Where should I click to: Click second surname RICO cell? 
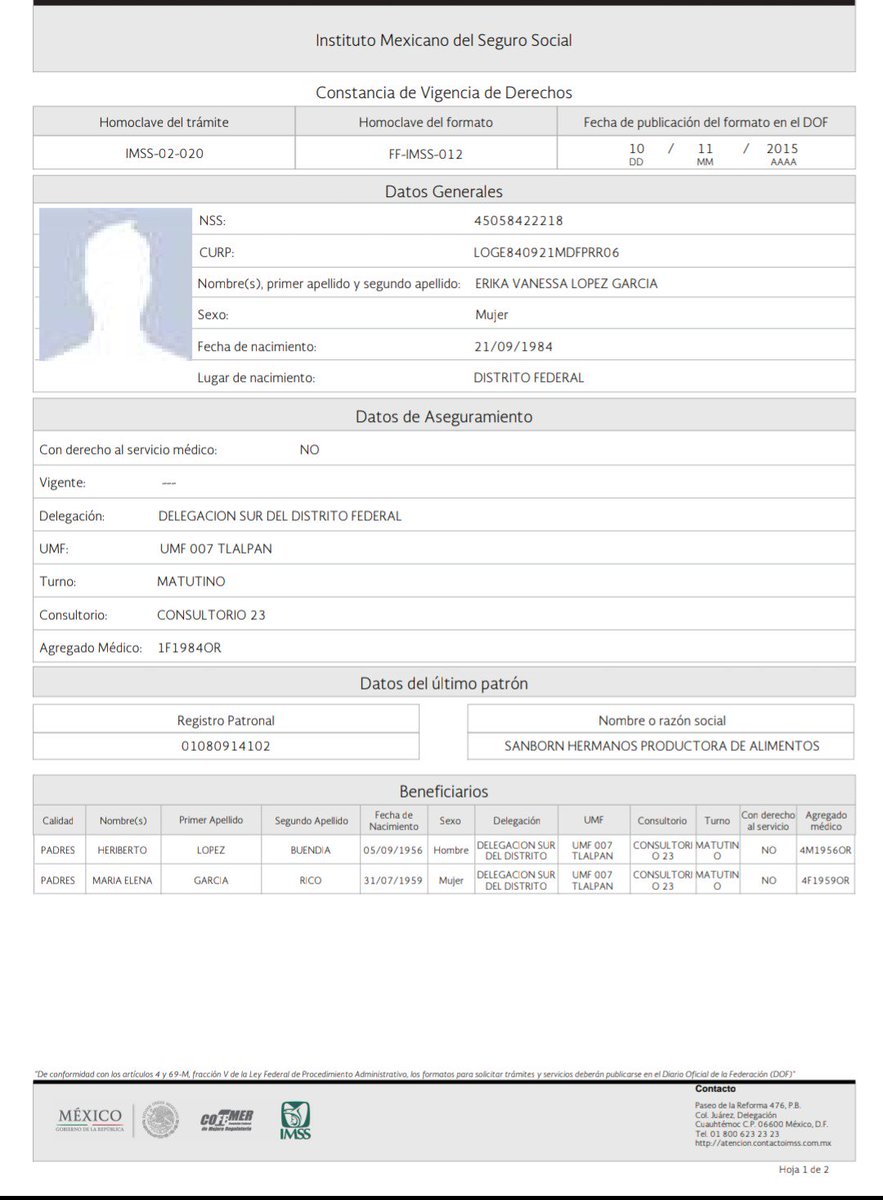(x=311, y=880)
